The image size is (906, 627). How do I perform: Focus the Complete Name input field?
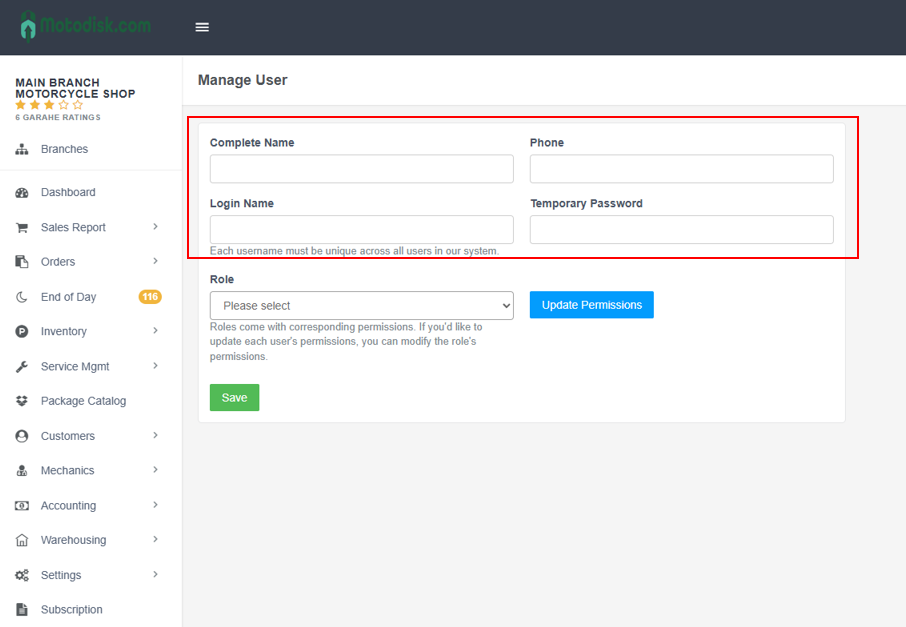click(361, 169)
